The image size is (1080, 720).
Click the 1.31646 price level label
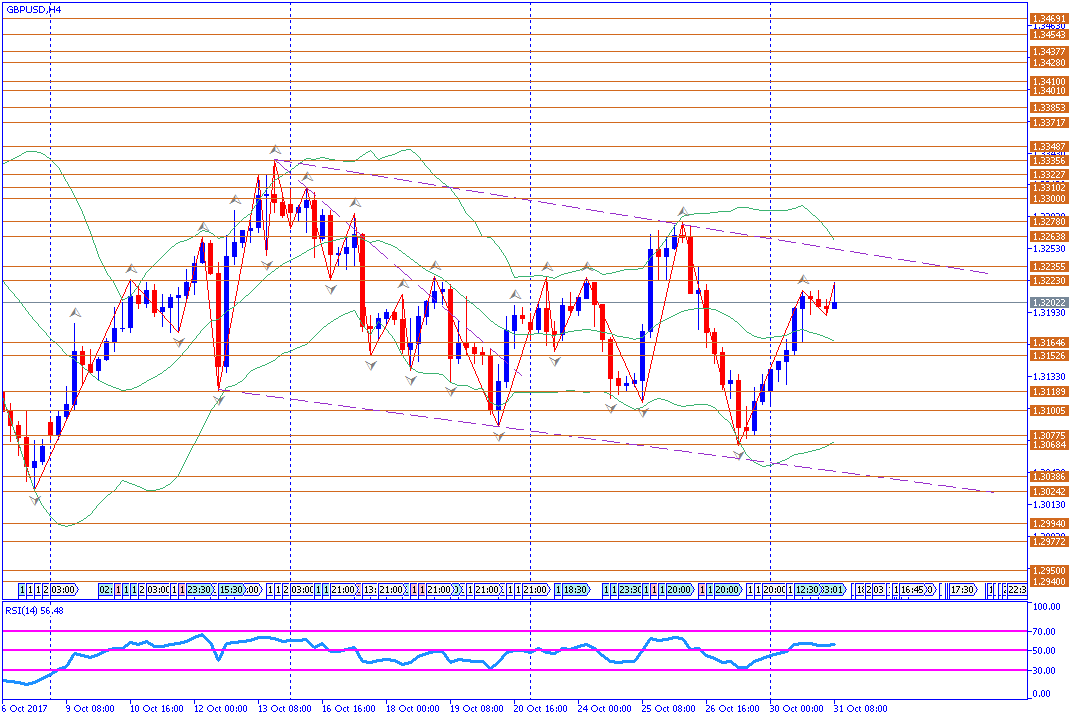point(1047,343)
